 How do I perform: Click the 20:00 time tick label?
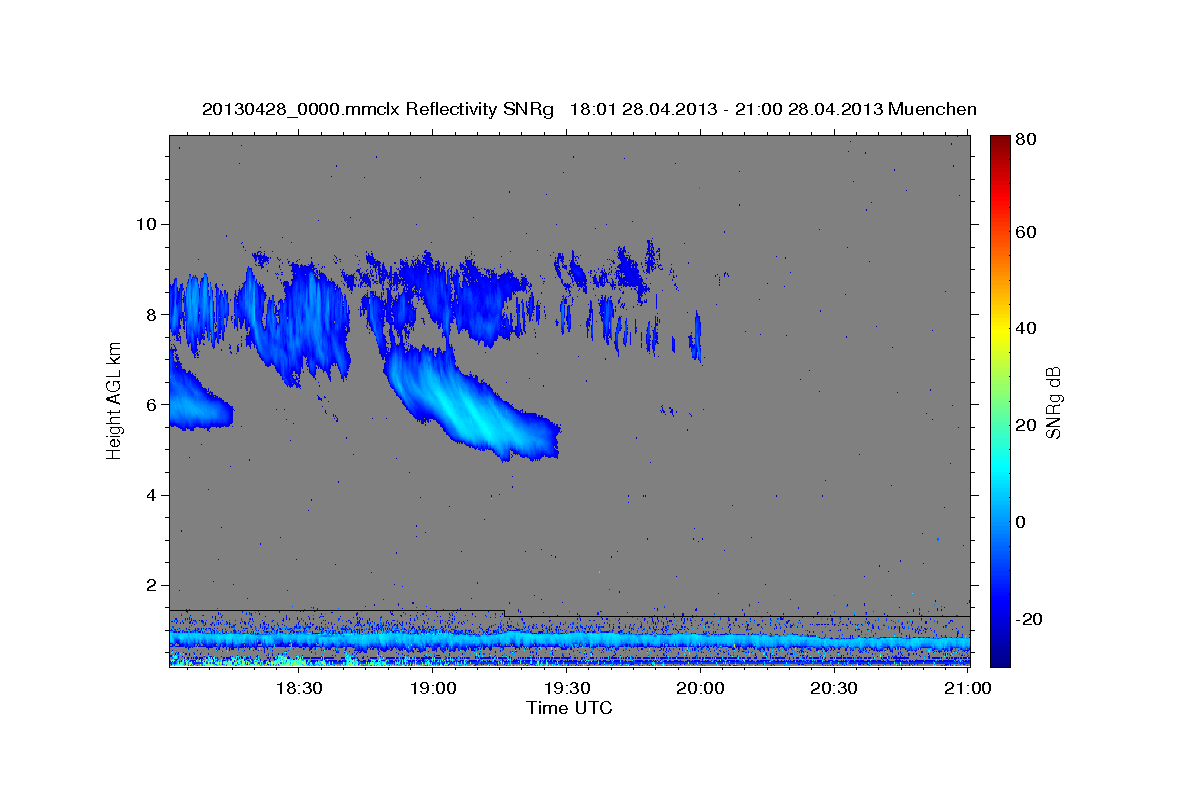tap(701, 688)
